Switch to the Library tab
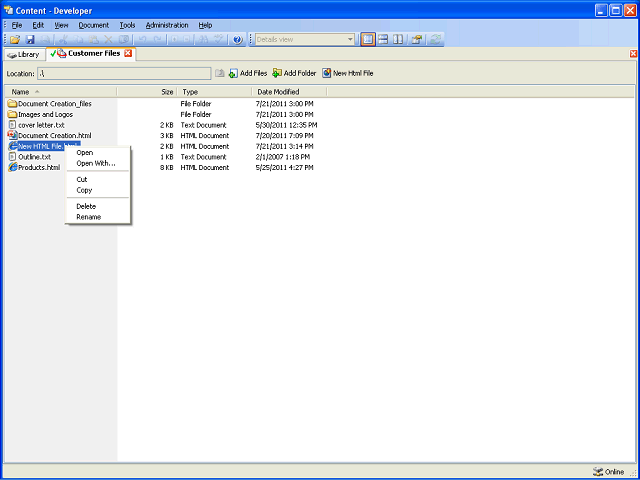This screenshot has height=480, width=640. point(24,54)
